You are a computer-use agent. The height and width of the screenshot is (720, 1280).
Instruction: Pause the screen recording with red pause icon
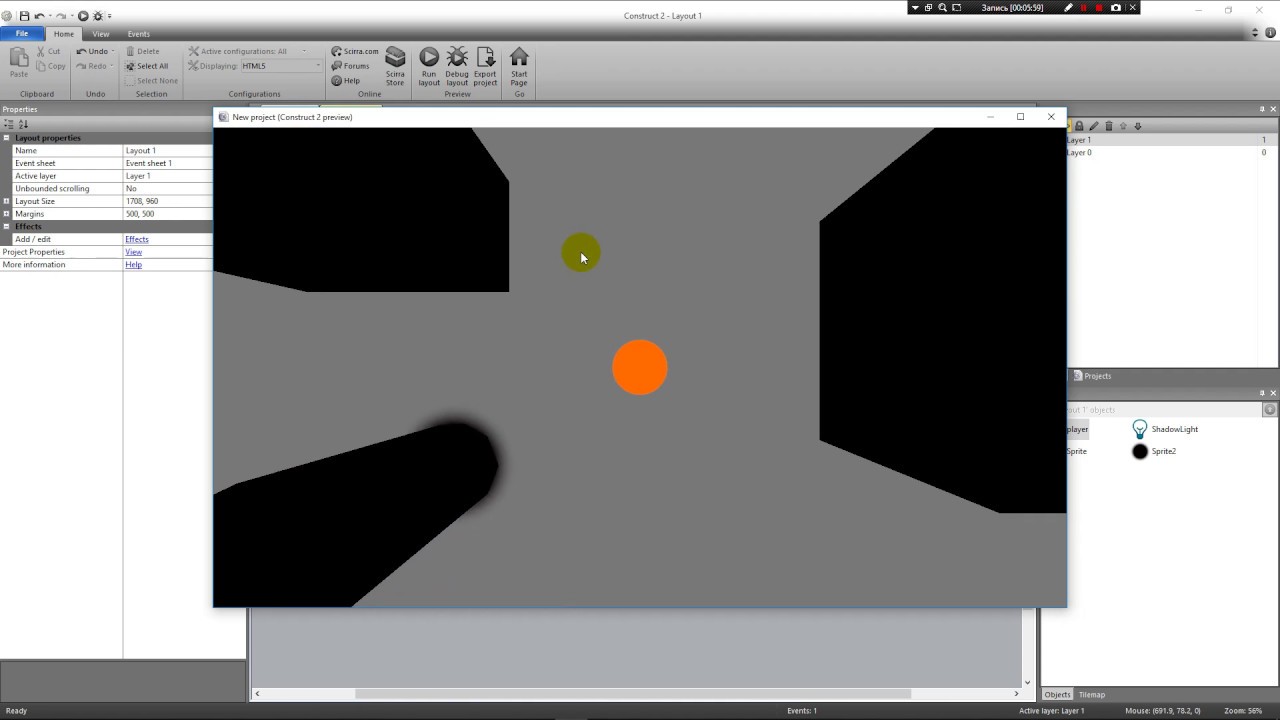click(1084, 8)
